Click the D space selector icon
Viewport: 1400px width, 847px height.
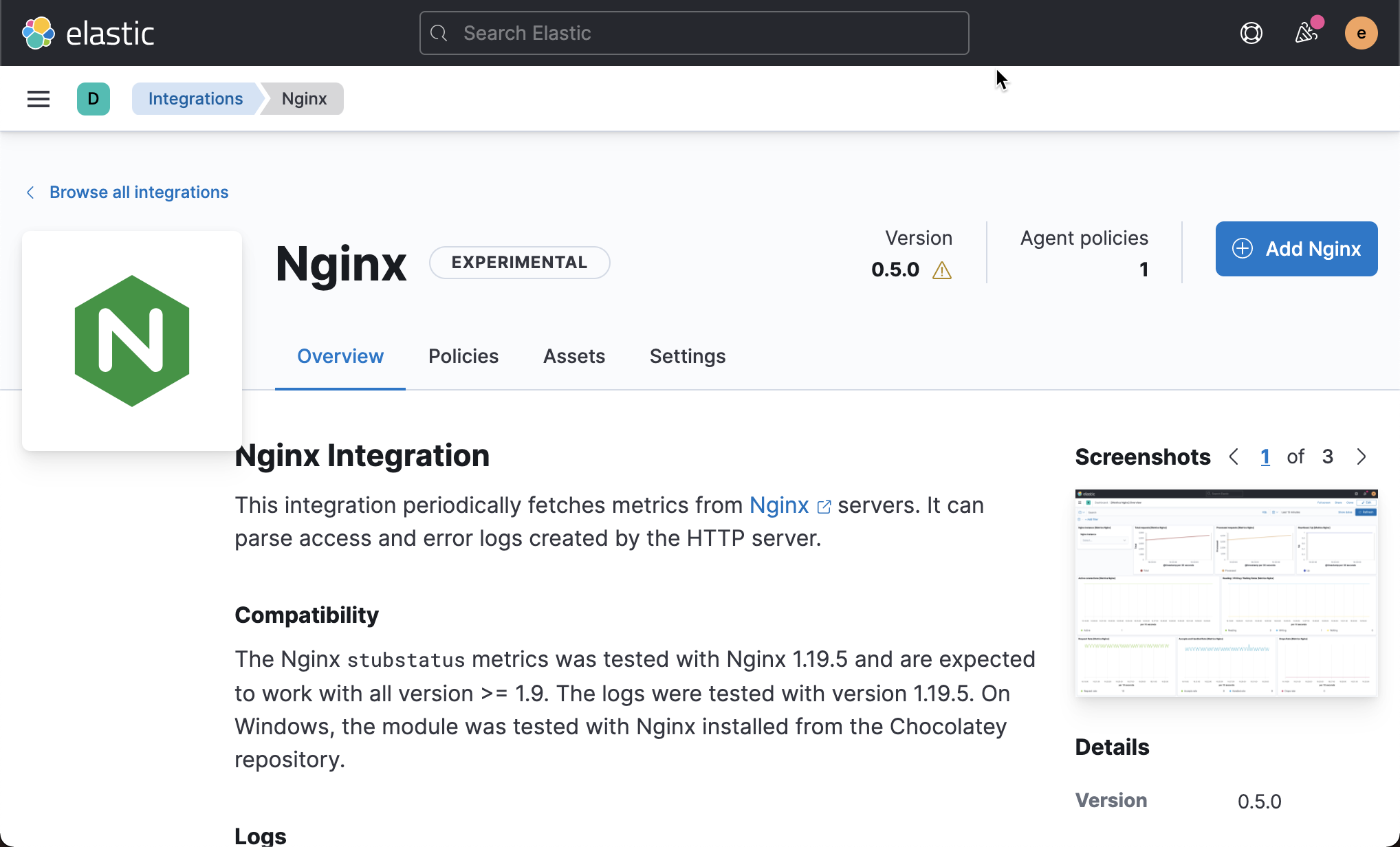pos(93,98)
